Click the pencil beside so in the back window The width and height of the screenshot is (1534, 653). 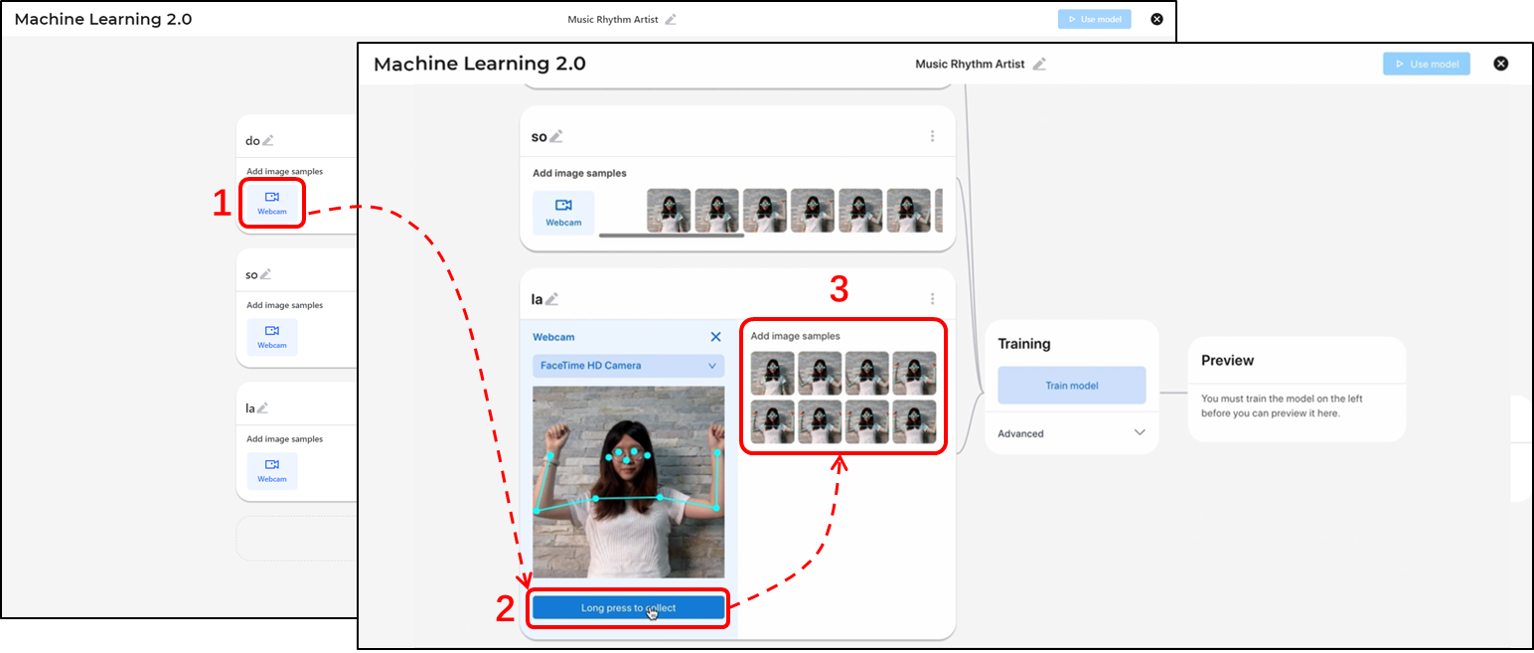(x=265, y=274)
